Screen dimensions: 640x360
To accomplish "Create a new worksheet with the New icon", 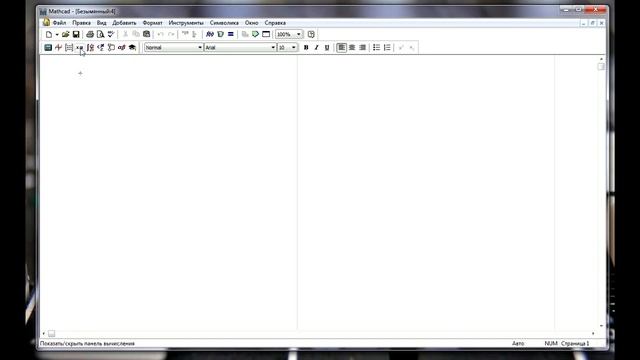I will (49, 34).
